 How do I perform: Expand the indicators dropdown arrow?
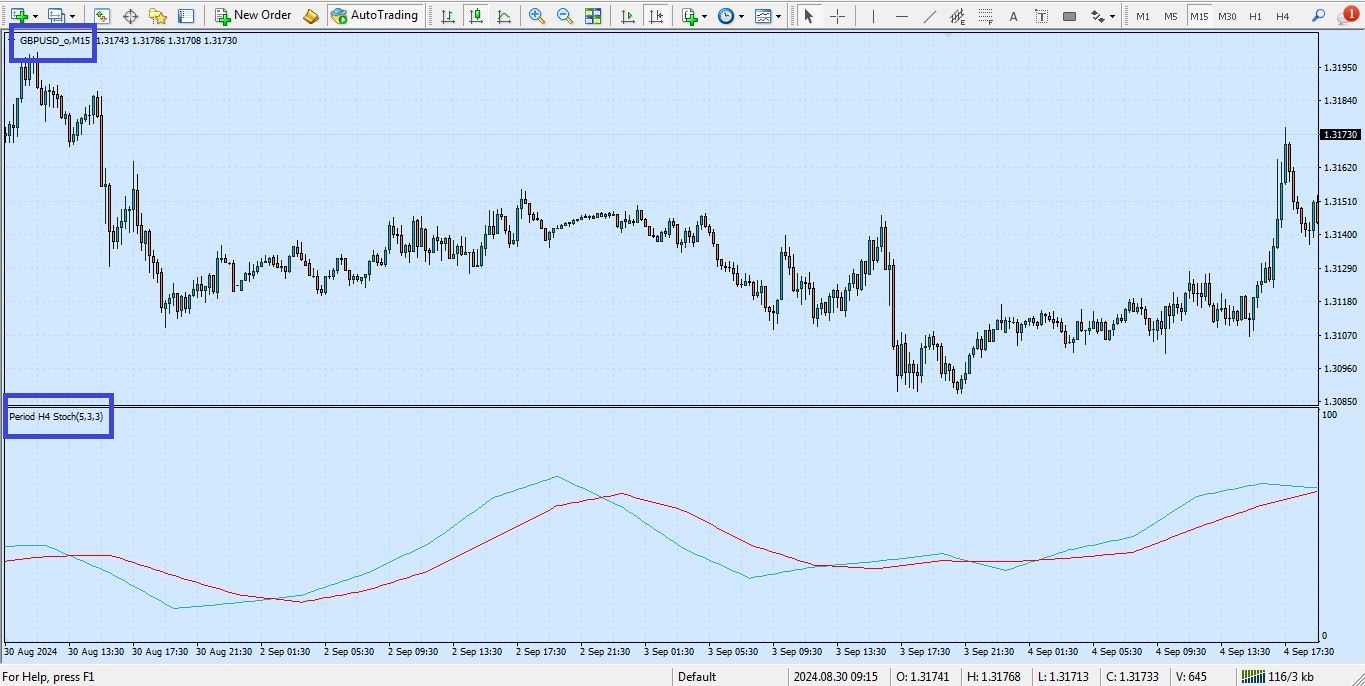point(705,17)
